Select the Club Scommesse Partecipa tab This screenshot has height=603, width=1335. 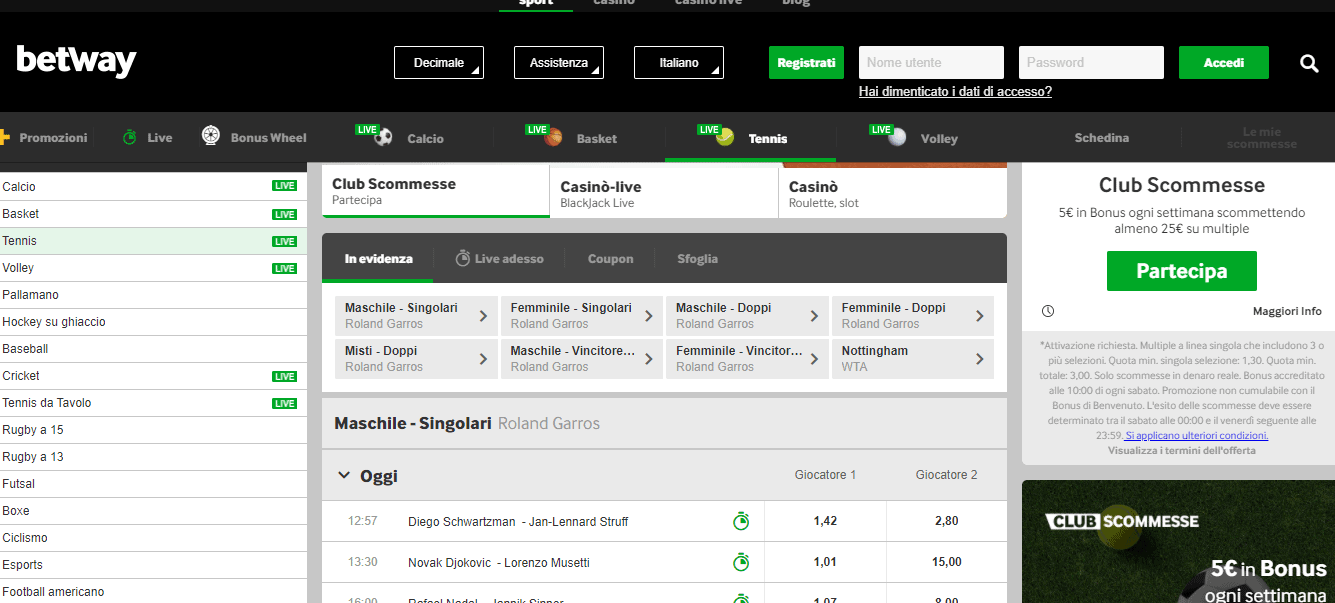pos(436,192)
